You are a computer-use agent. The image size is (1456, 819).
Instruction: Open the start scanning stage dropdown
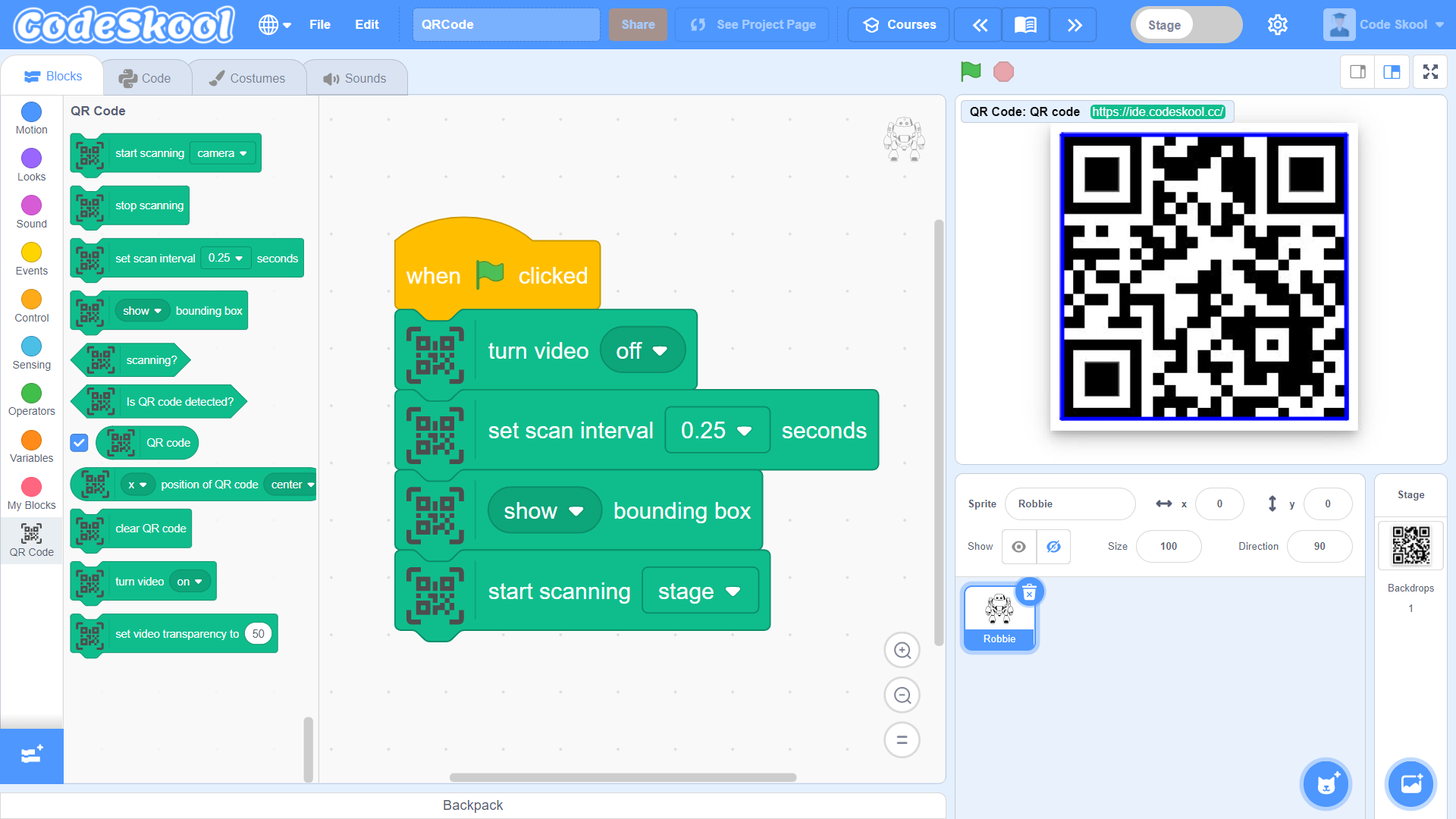pyautogui.click(x=699, y=591)
